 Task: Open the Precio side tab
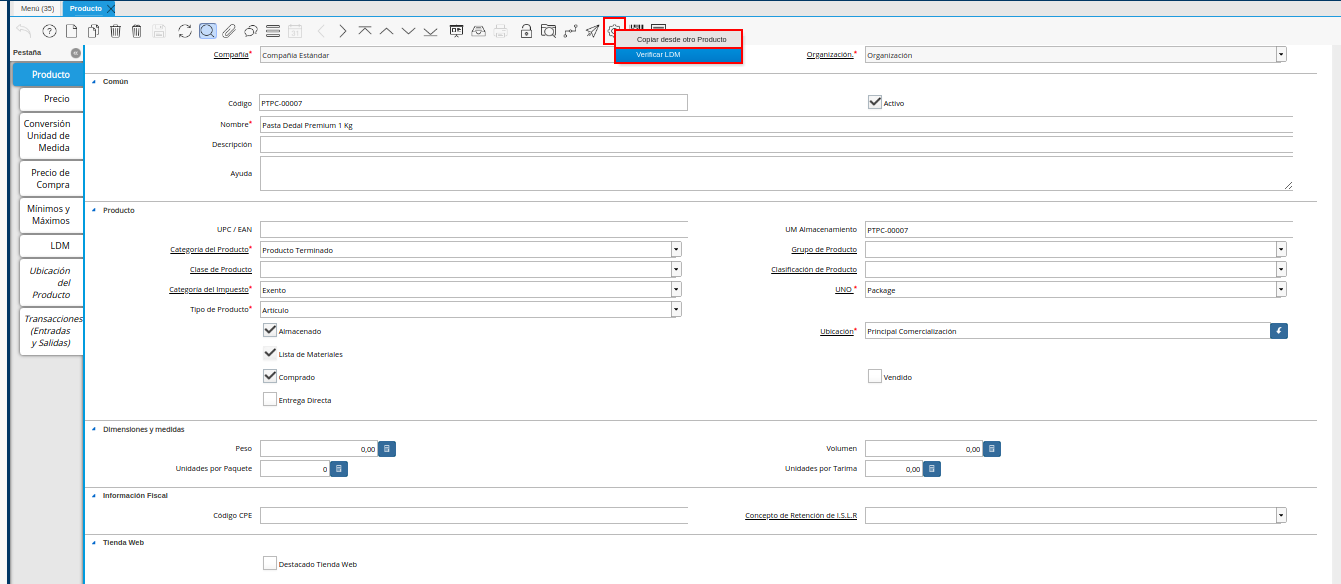coord(50,99)
